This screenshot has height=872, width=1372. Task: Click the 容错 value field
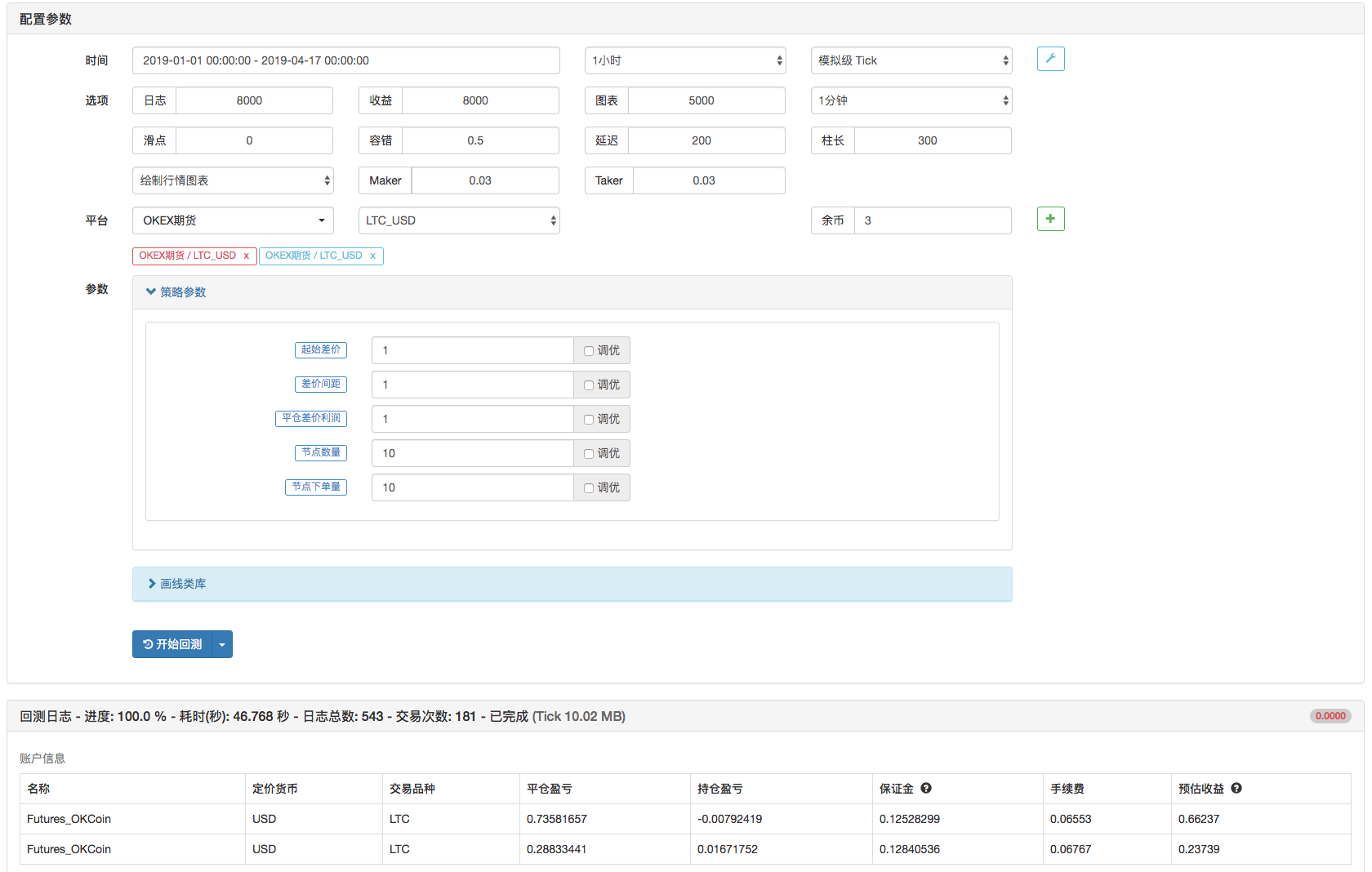tap(480, 140)
